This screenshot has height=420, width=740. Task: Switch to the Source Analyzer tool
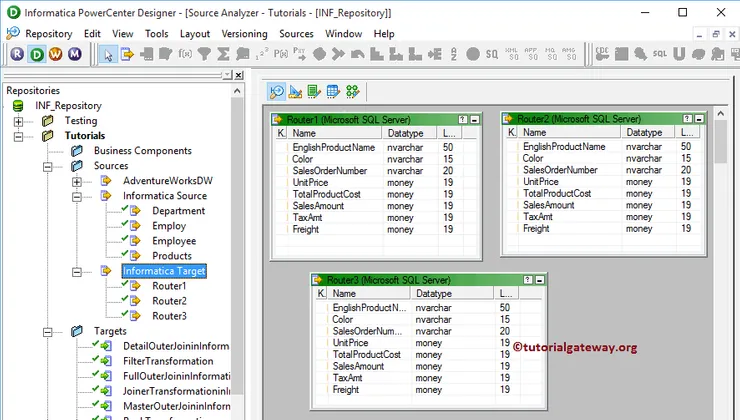(x=277, y=91)
